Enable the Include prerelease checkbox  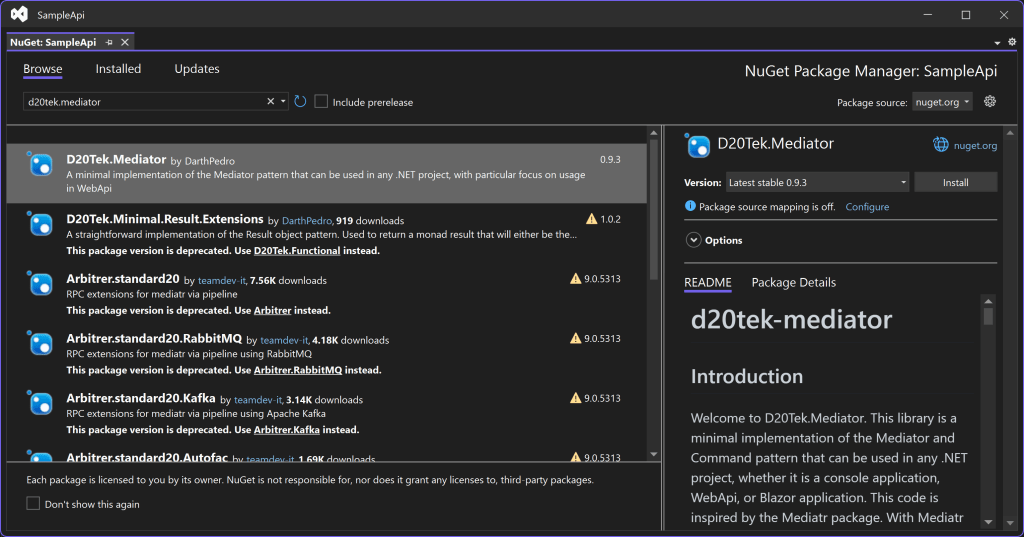pos(321,102)
